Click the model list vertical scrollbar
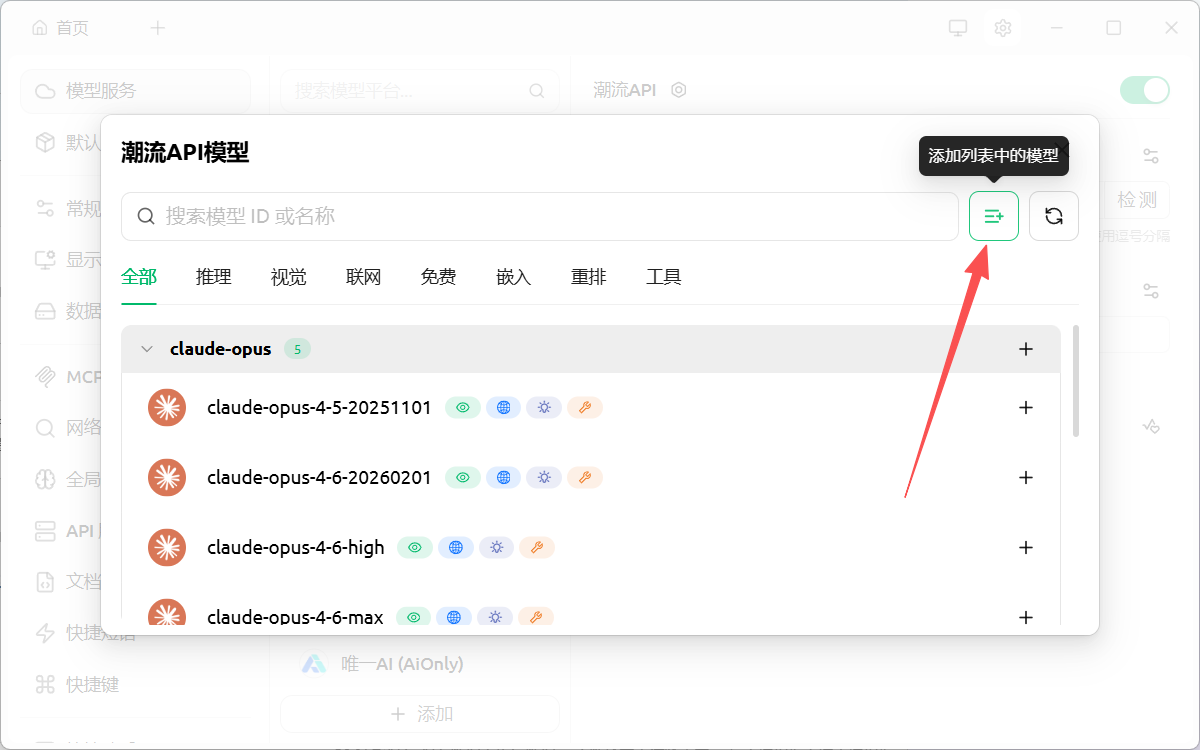1200x750 pixels. [1076, 380]
